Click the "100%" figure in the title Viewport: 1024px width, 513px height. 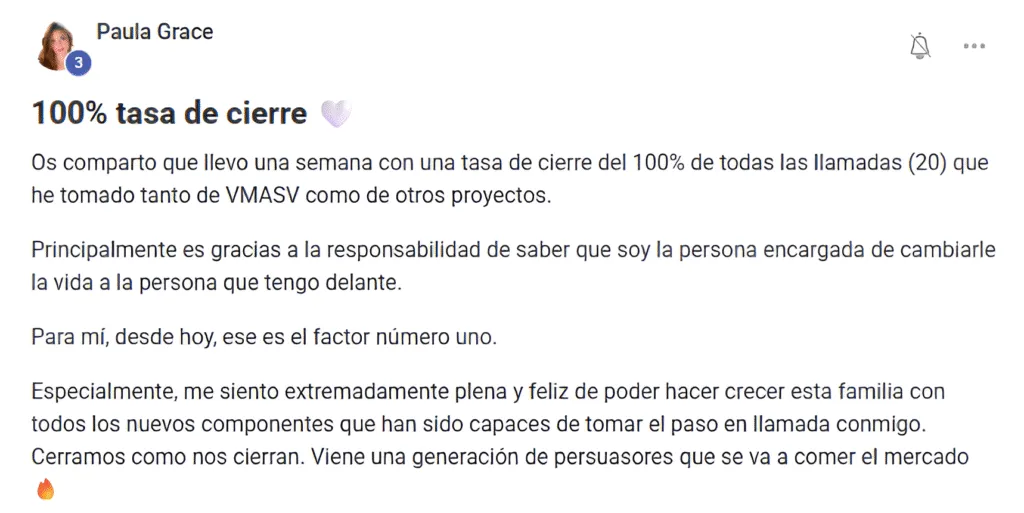[x=69, y=114]
